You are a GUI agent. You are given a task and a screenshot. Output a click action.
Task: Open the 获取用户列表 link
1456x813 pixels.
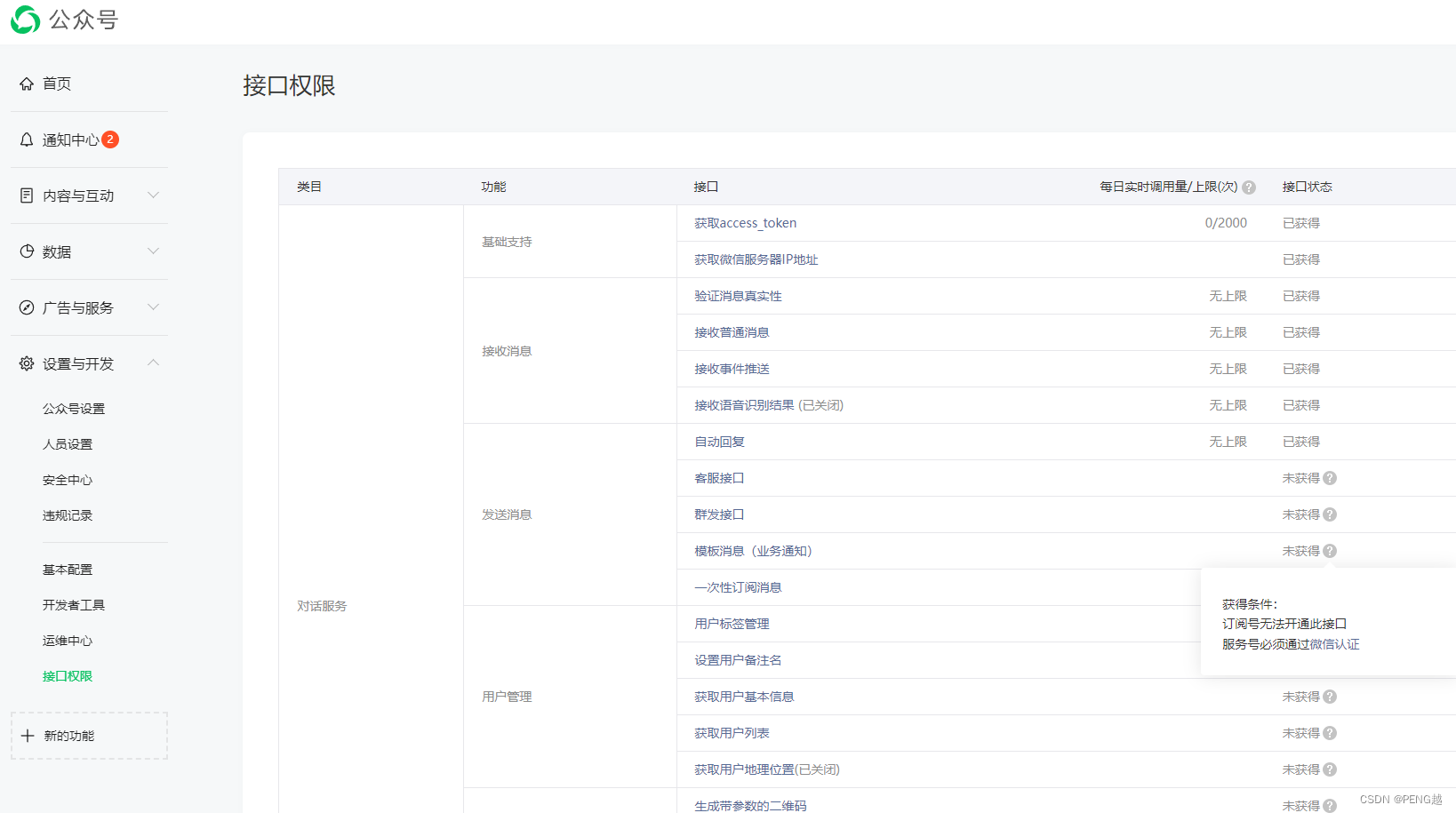(732, 733)
